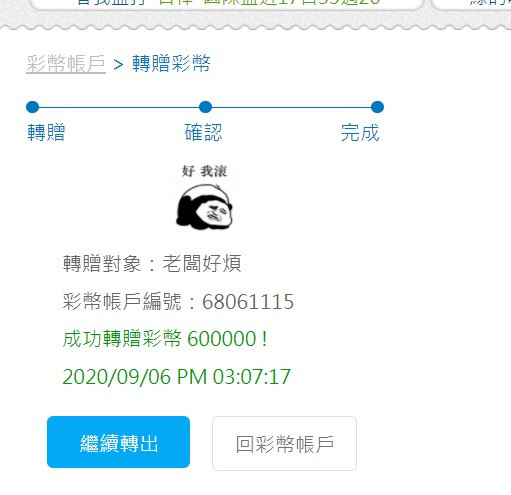Click the 好 我滾 caption above avatar

[x=204, y=171]
